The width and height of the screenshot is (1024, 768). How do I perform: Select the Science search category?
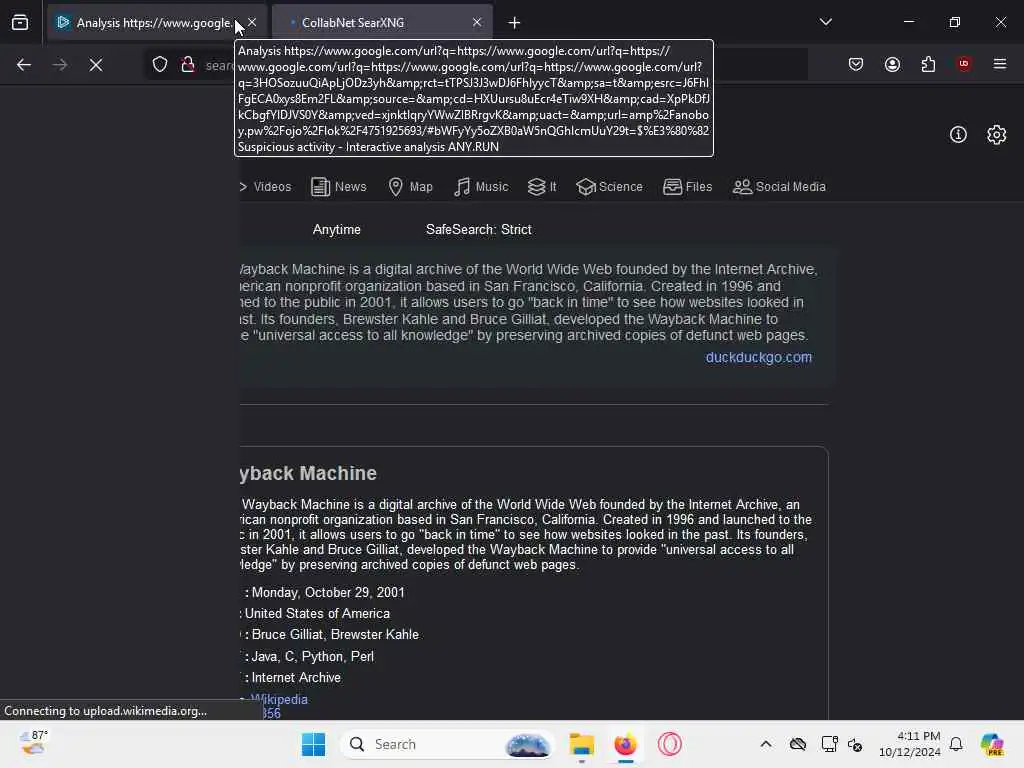tap(610, 187)
